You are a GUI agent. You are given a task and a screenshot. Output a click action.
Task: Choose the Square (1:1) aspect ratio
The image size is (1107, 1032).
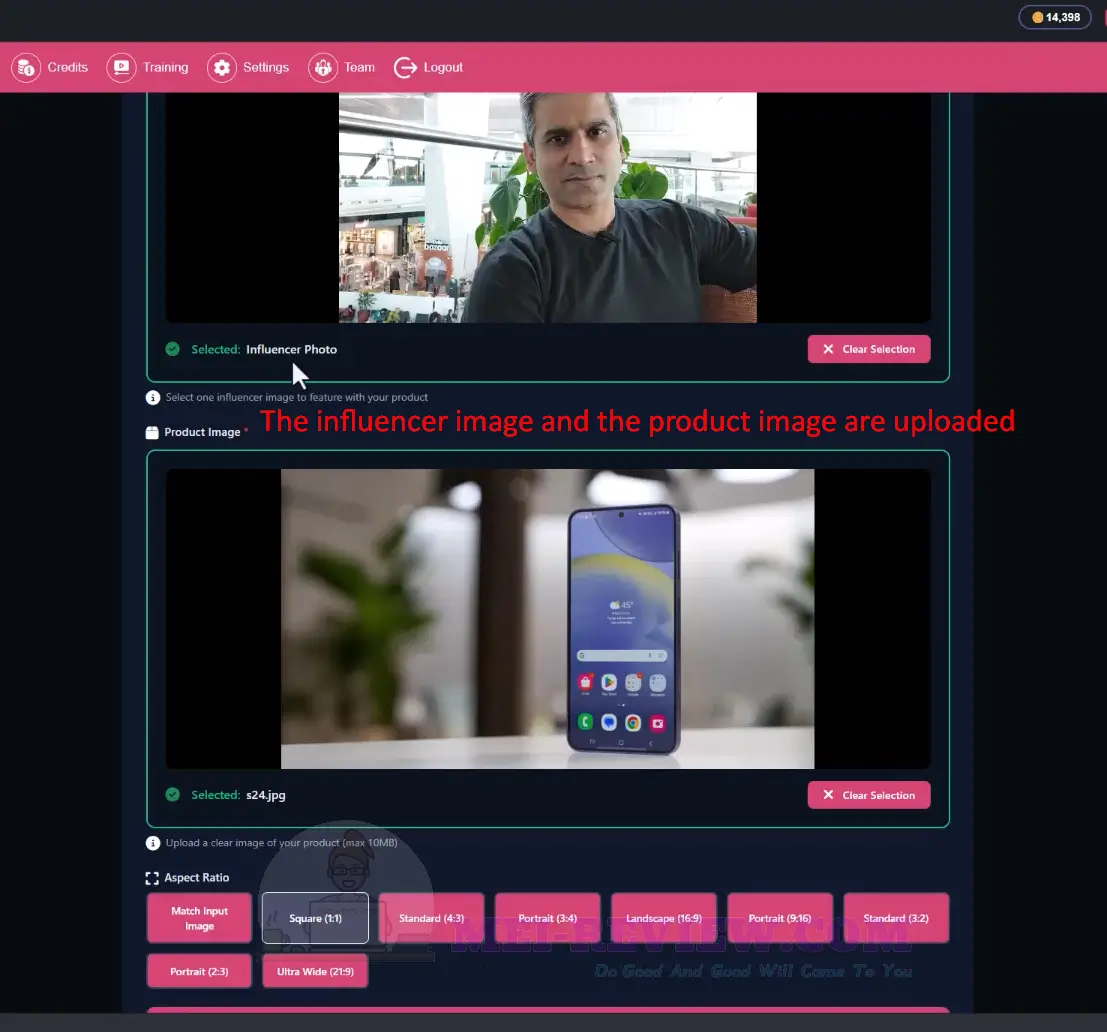pyautogui.click(x=316, y=918)
